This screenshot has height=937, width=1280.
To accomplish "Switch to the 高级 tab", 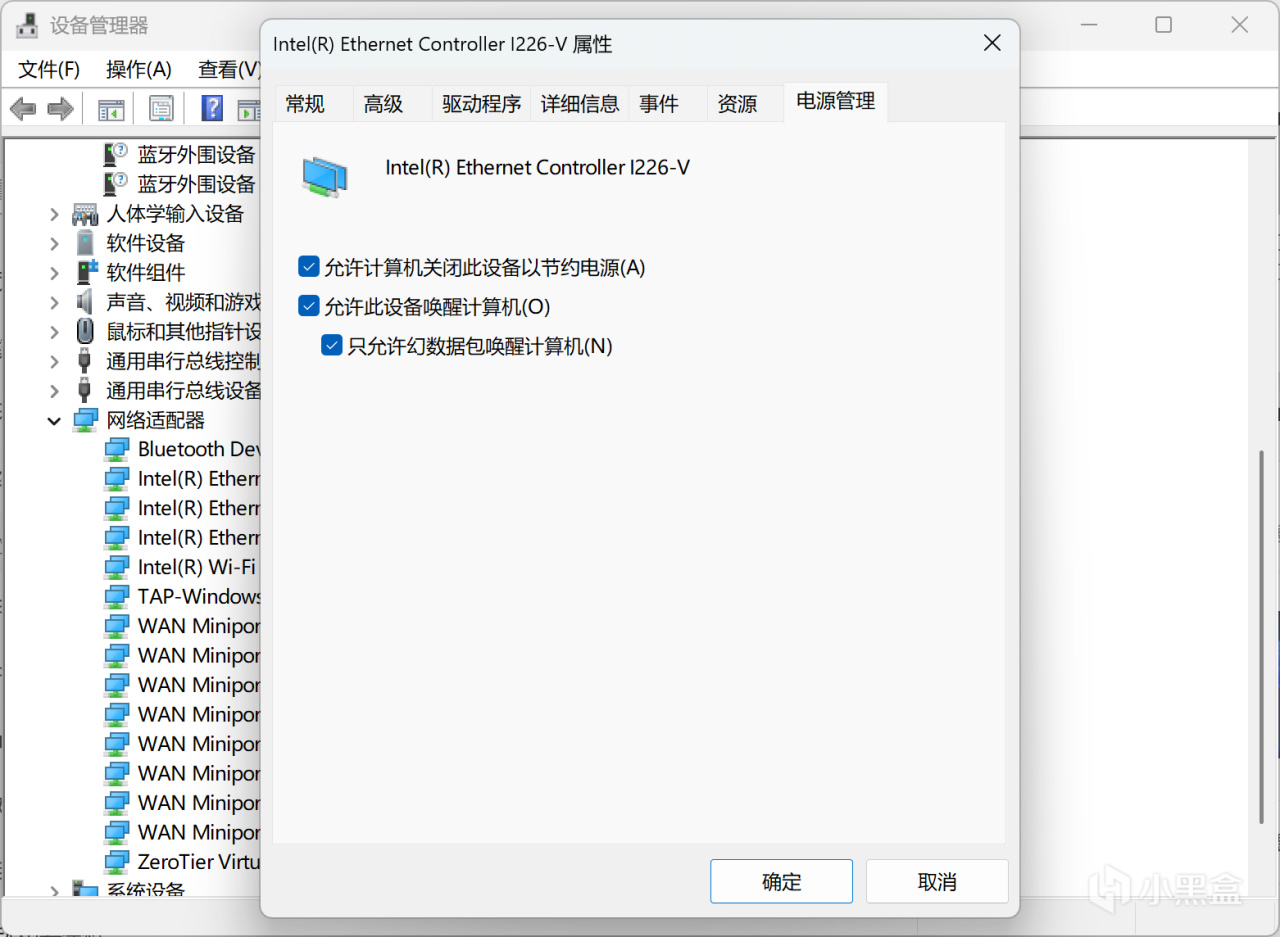I will point(392,104).
